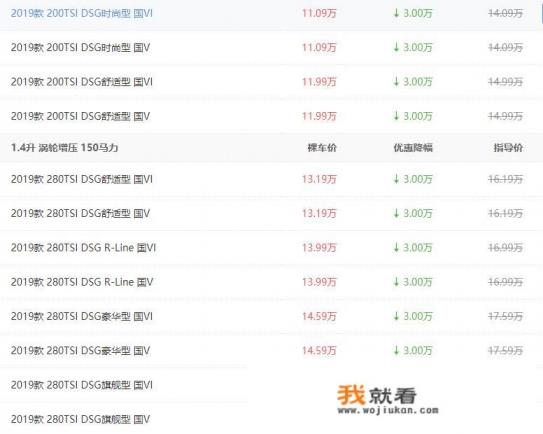This screenshot has height=434, width=543.
Task: Click the 指导价 column header
Action: tap(508, 148)
